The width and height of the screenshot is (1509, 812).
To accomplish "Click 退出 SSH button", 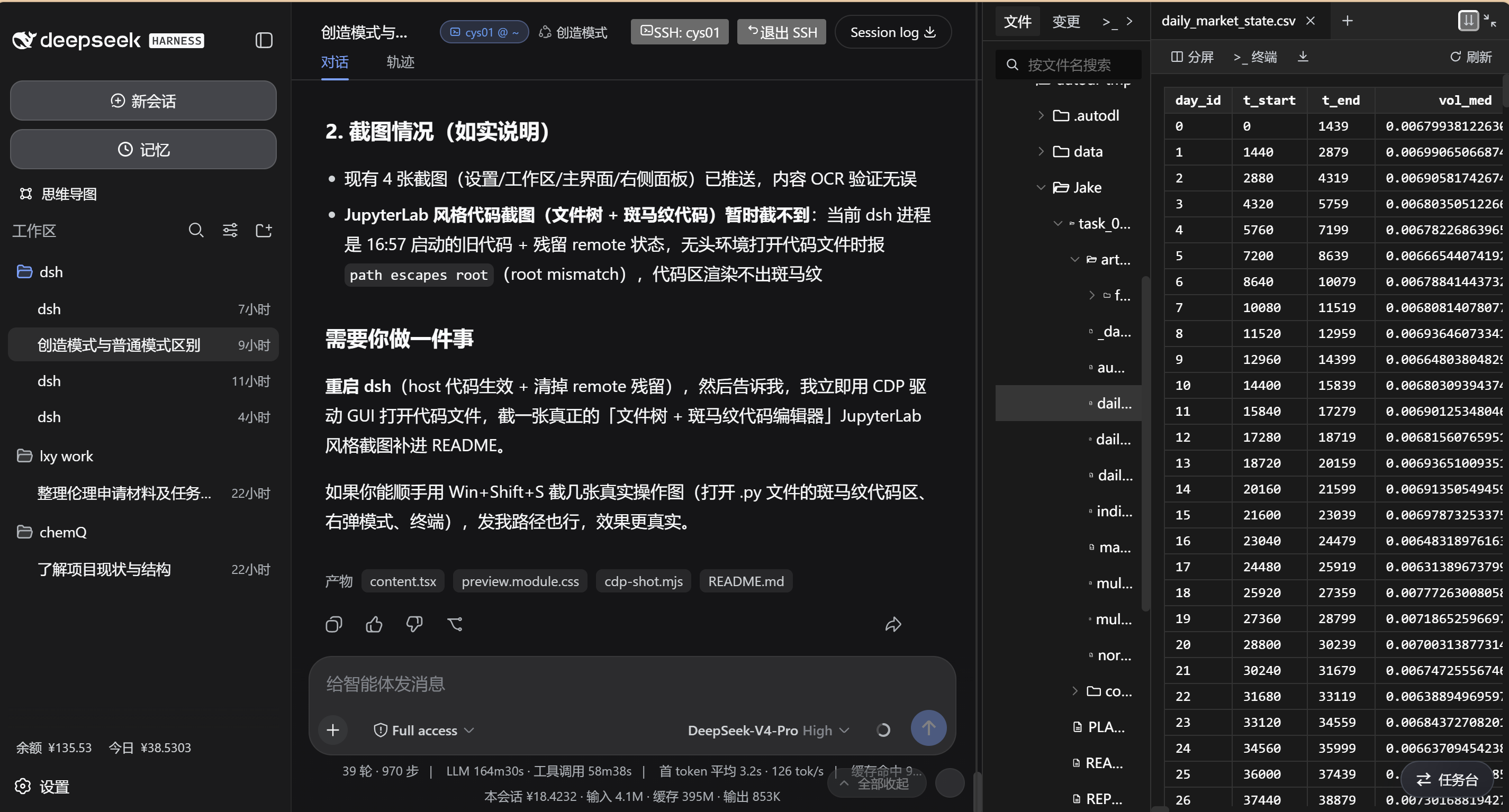I will (781, 32).
